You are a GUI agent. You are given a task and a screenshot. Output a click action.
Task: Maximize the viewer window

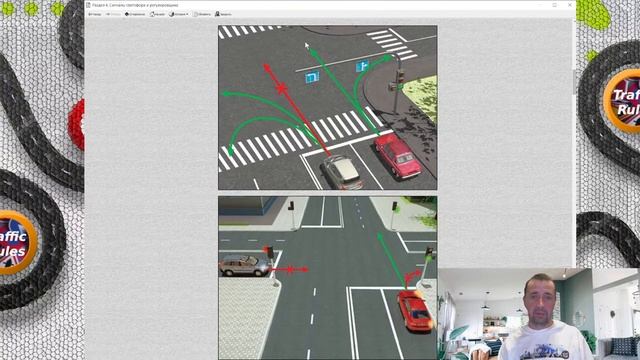click(x=554, y=5)
